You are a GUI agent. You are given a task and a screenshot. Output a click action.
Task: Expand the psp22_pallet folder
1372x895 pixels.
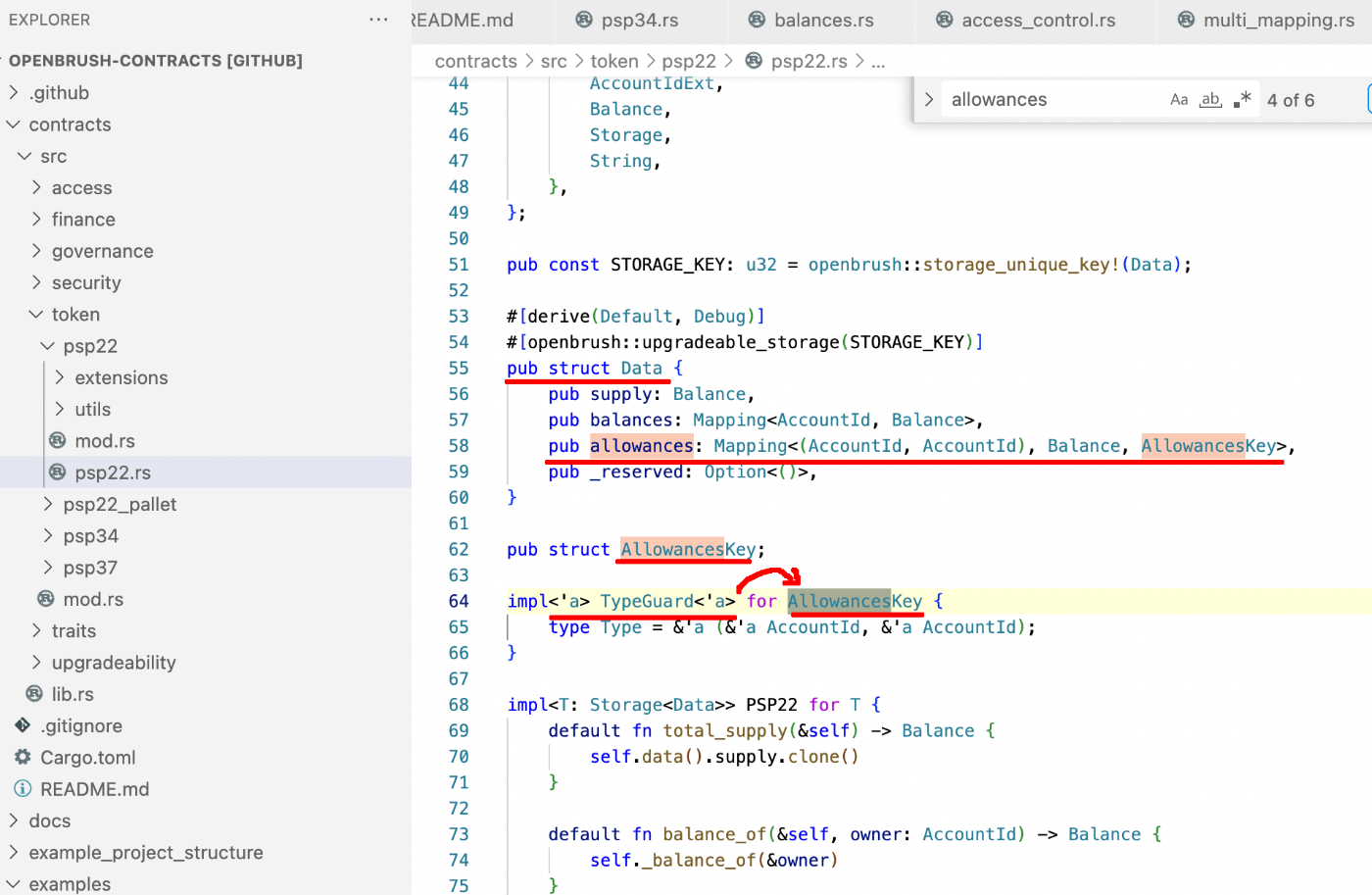click(48, 504)
